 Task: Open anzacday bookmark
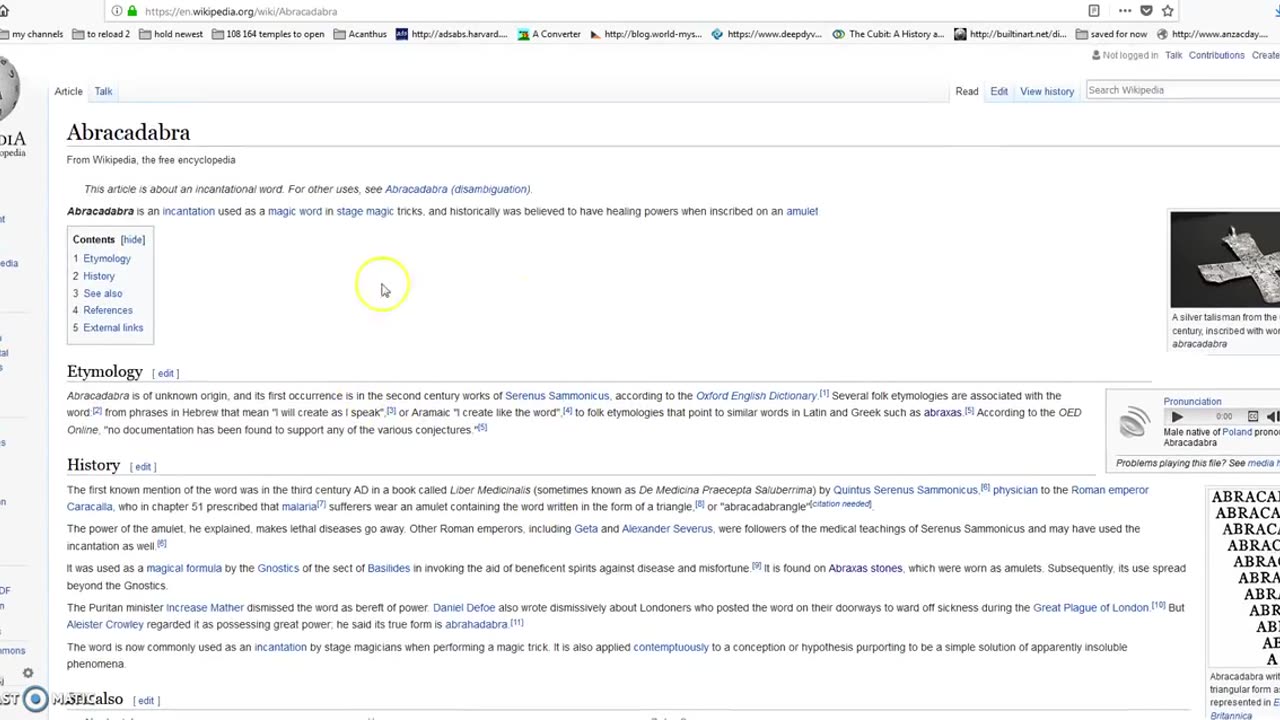click(1212, 34)
